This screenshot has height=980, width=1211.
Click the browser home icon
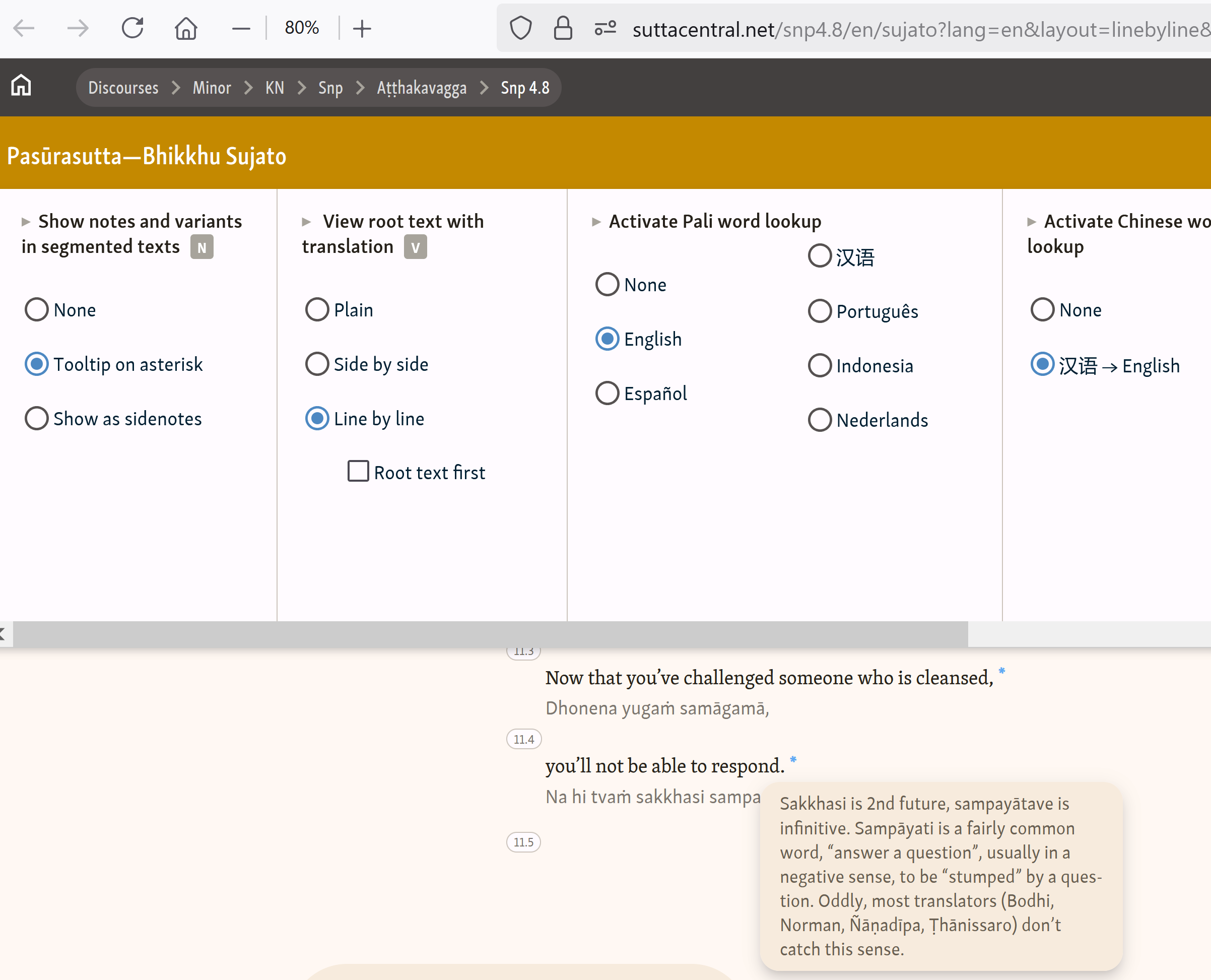click(x=186, y=28)
